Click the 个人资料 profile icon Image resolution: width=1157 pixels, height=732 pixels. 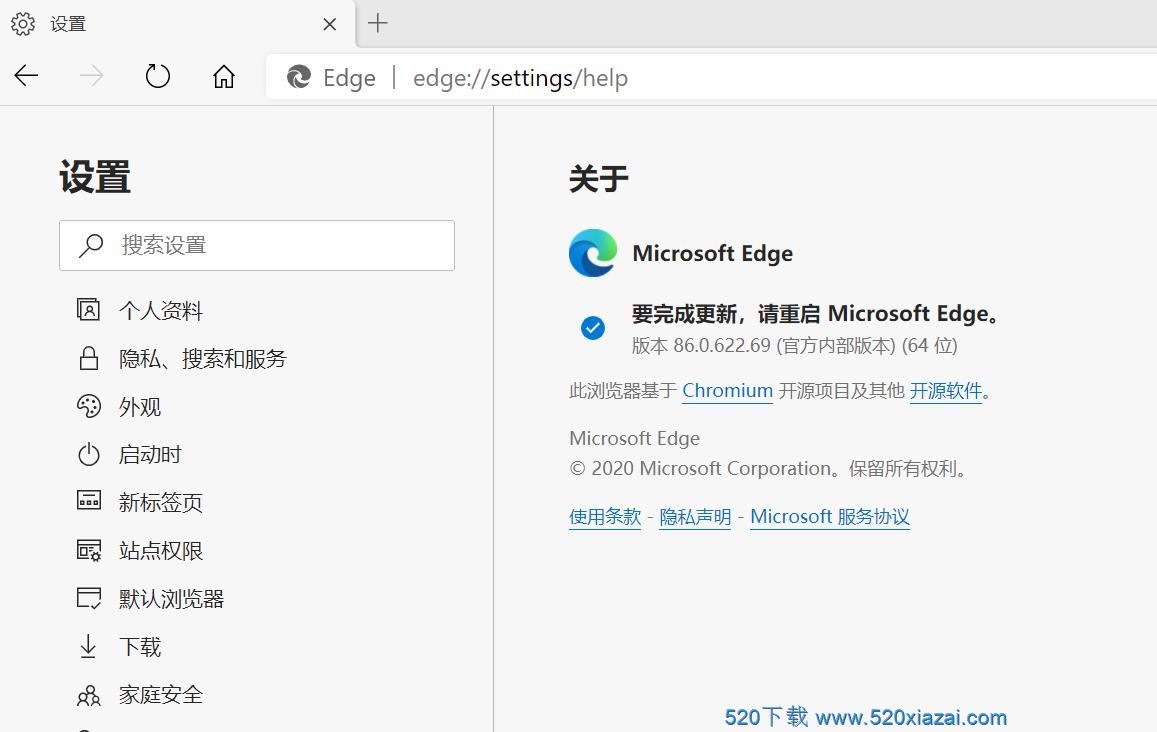(x=89, y=310)
